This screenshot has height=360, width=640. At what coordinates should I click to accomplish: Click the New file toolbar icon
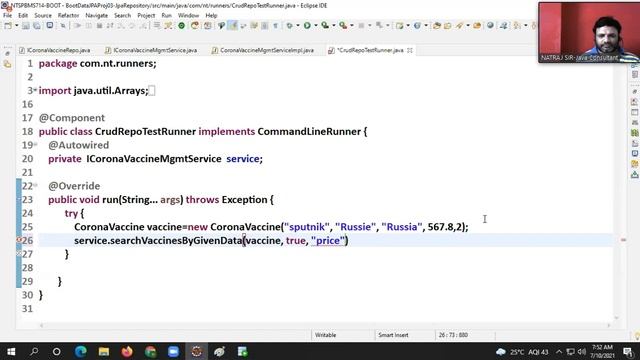coord(8,26)
